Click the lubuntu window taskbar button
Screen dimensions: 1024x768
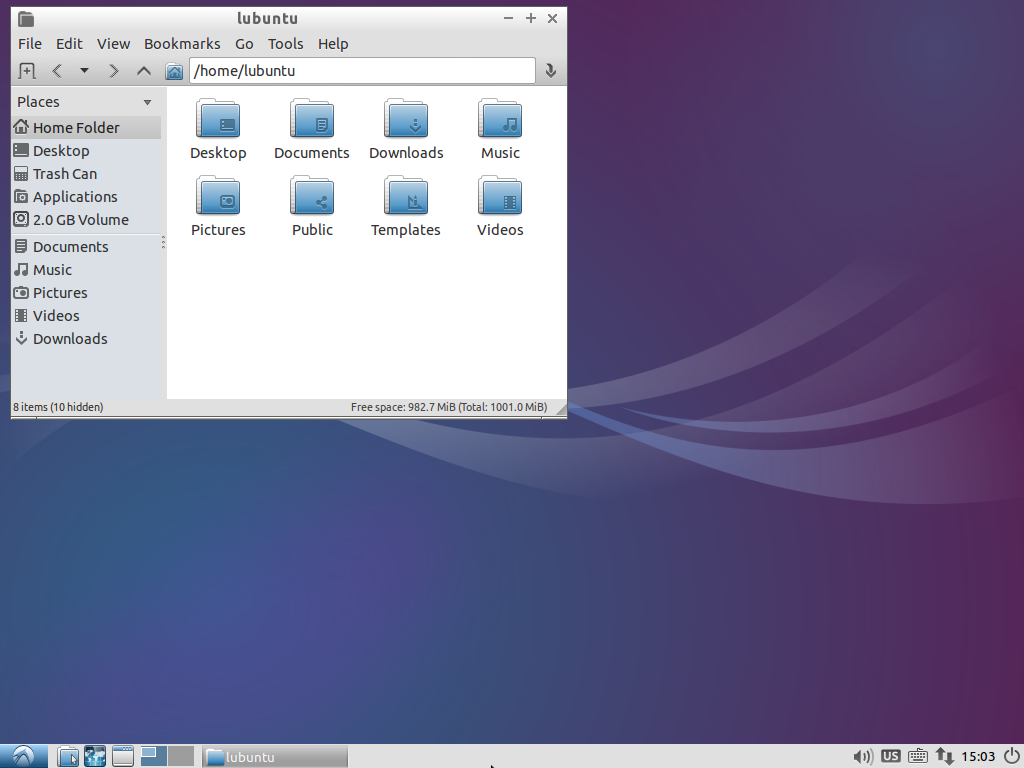(x=275, y=757)
